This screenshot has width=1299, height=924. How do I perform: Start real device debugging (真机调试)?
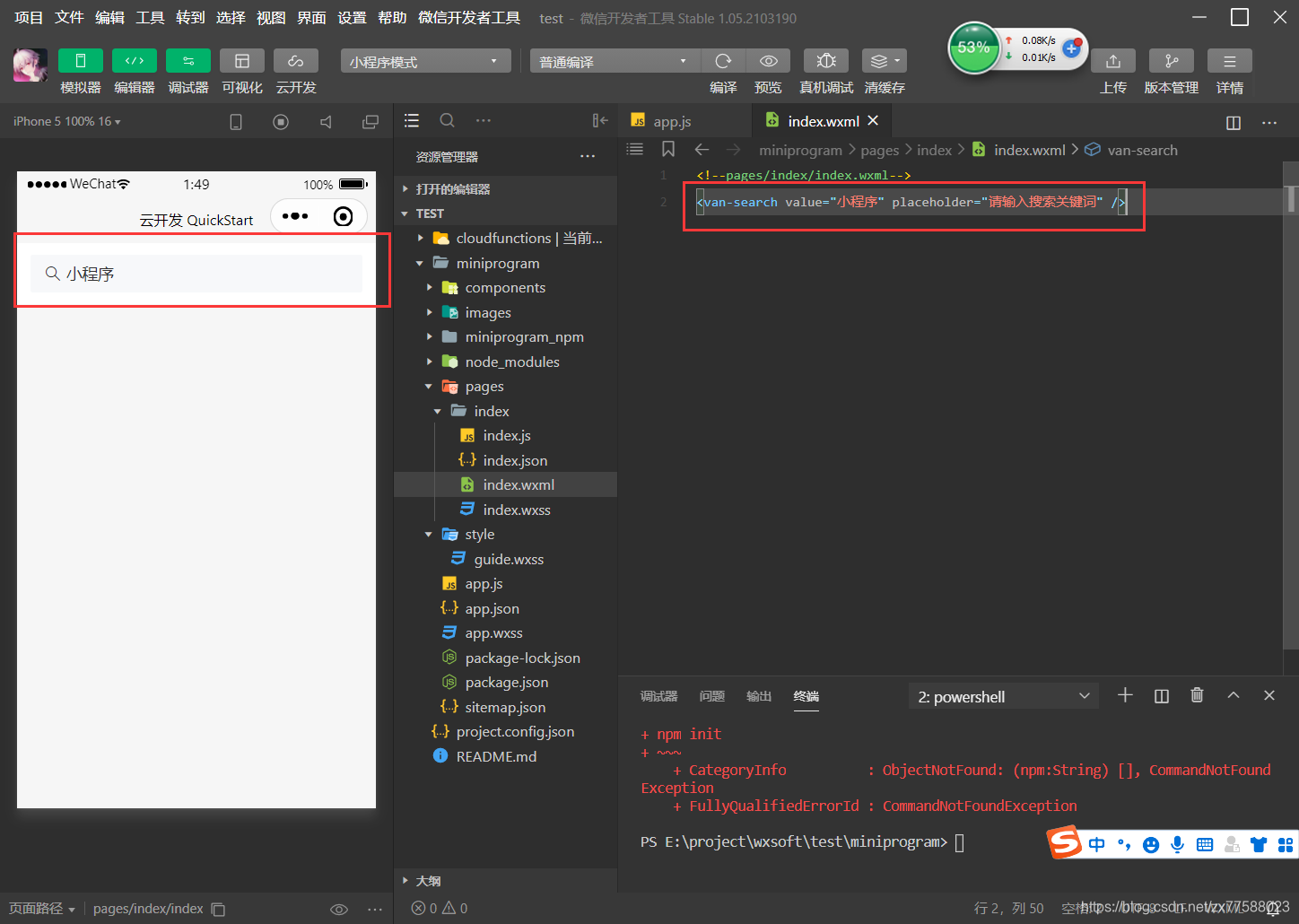(x=826, y=60)
